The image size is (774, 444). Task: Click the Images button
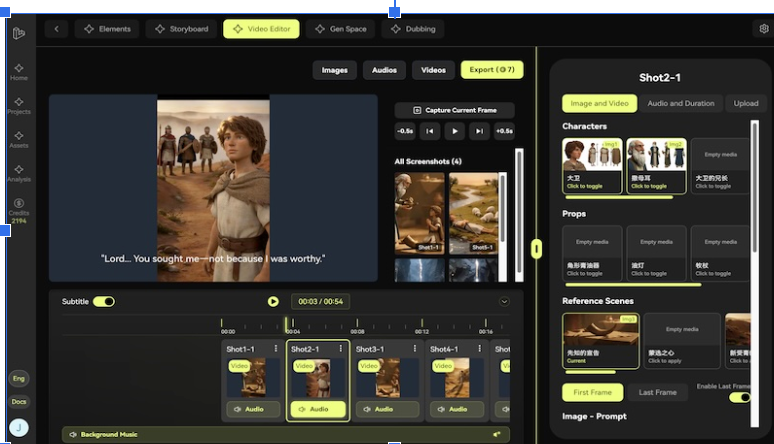(335, 70)
